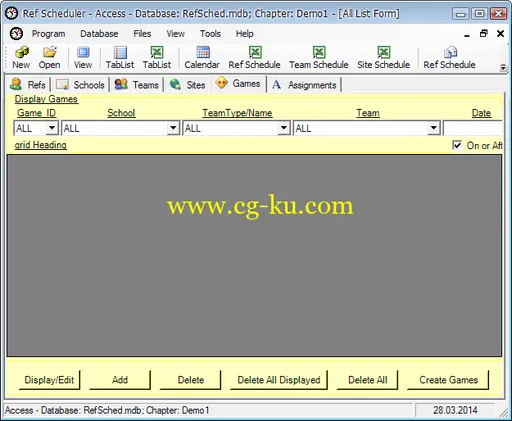512x421 pixels.
Task: Click the Display/Edit button
Action: [49, 380]
